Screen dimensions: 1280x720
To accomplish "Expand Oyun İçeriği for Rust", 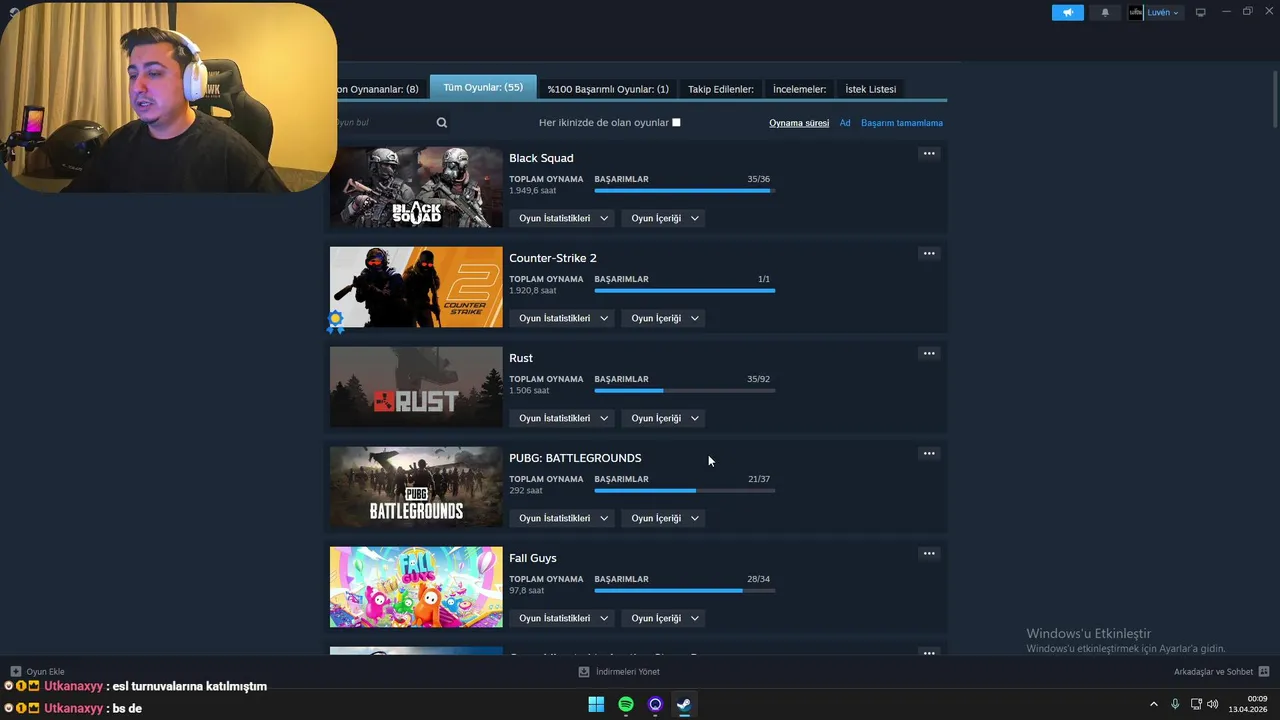I will [665, 418].
